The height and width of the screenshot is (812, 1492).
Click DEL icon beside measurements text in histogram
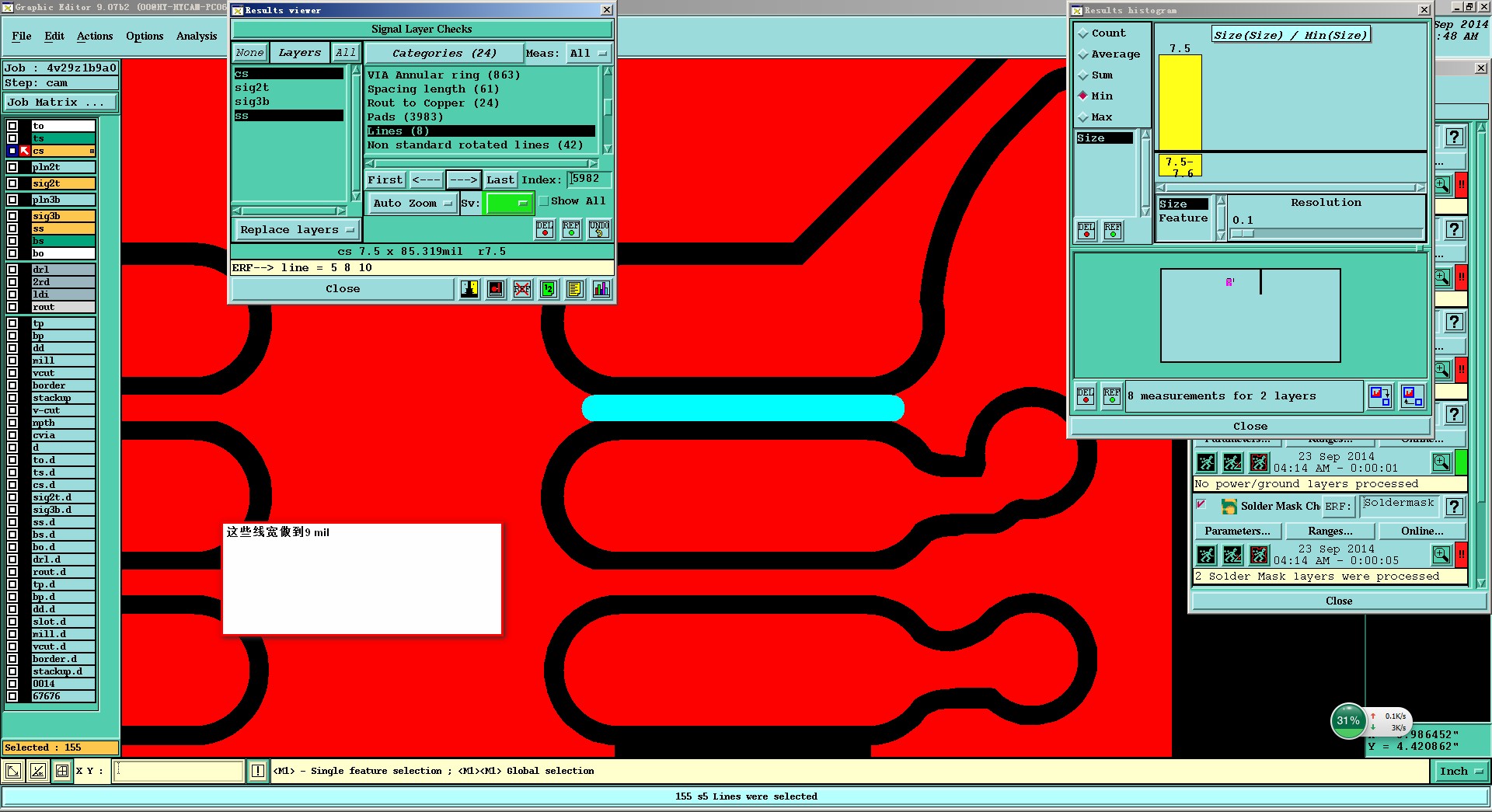pos(1086,396)
